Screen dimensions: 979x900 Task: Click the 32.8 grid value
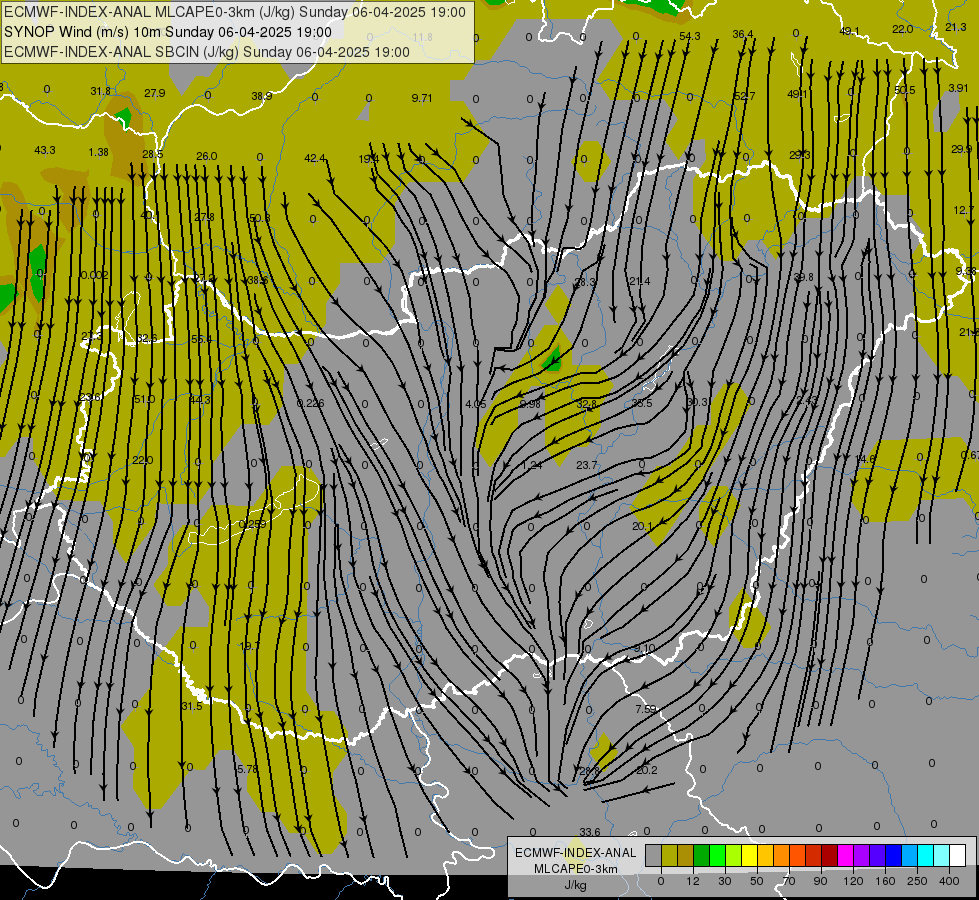(586, 405)
